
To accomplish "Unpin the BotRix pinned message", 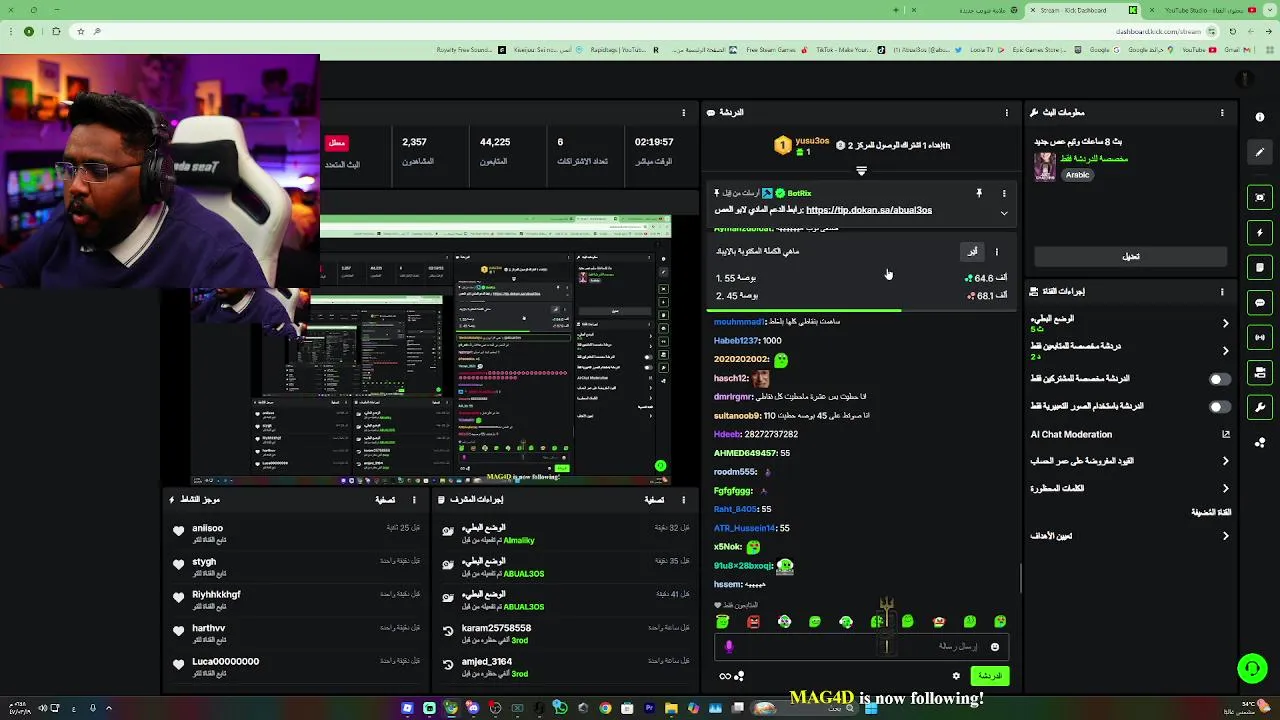I will point(979,193).
